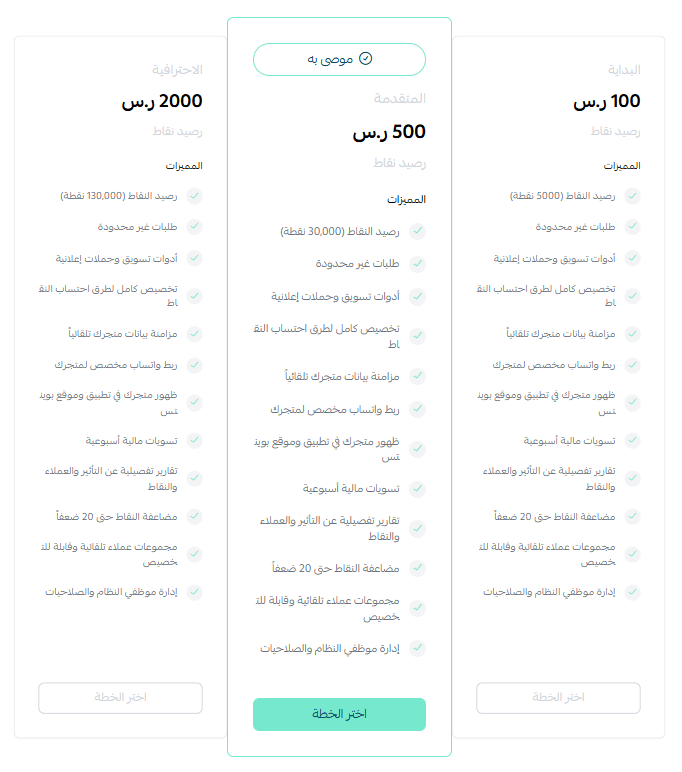This screenshot has height=772, width=682.
Task: Click the check icon beside 130,000 points balance
Action: [195, 196]
